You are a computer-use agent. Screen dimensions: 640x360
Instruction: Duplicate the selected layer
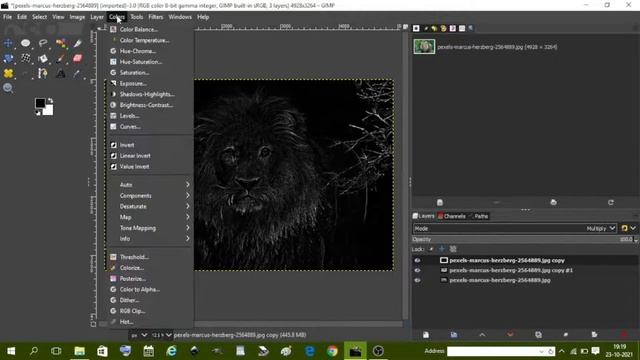pos(538,335)
